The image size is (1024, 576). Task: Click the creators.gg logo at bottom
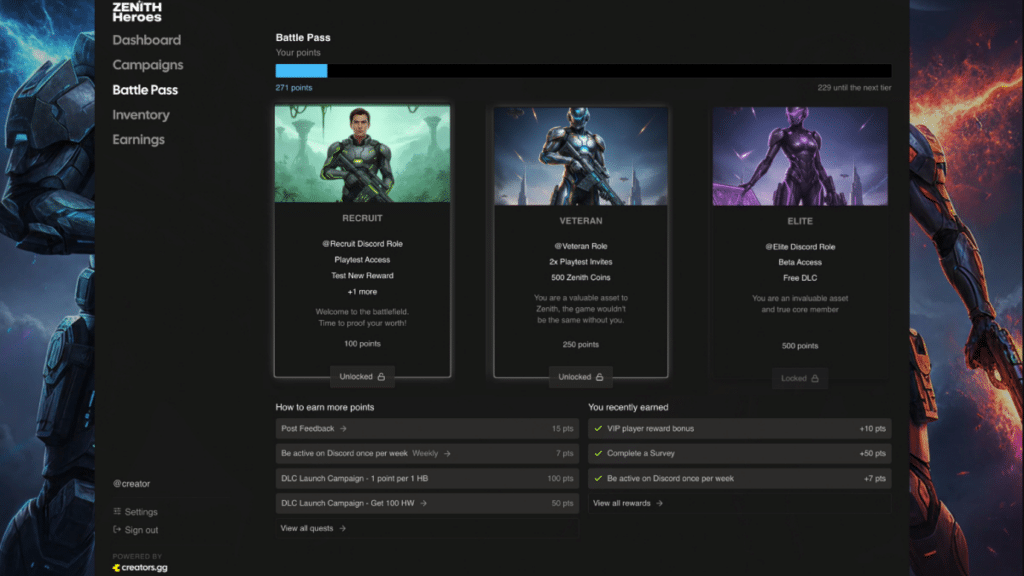140,568
